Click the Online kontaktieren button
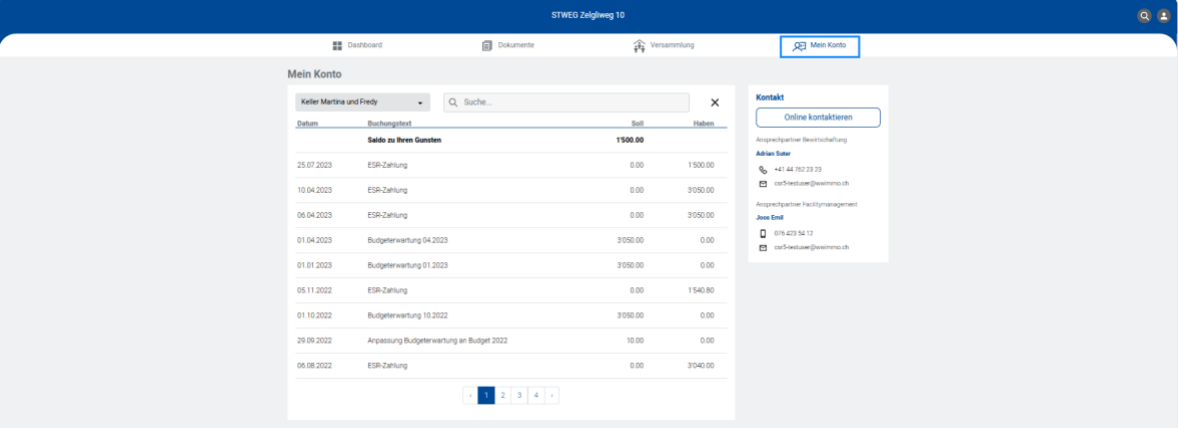The image size is (1178, 428). [818, 117]
